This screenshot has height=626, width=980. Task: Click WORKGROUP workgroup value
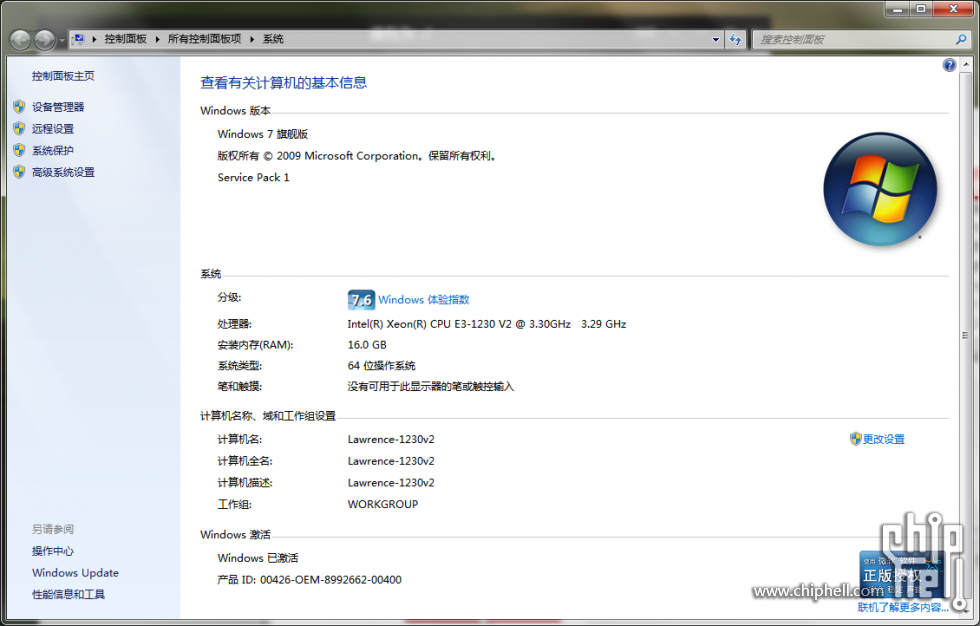(382, 504)
